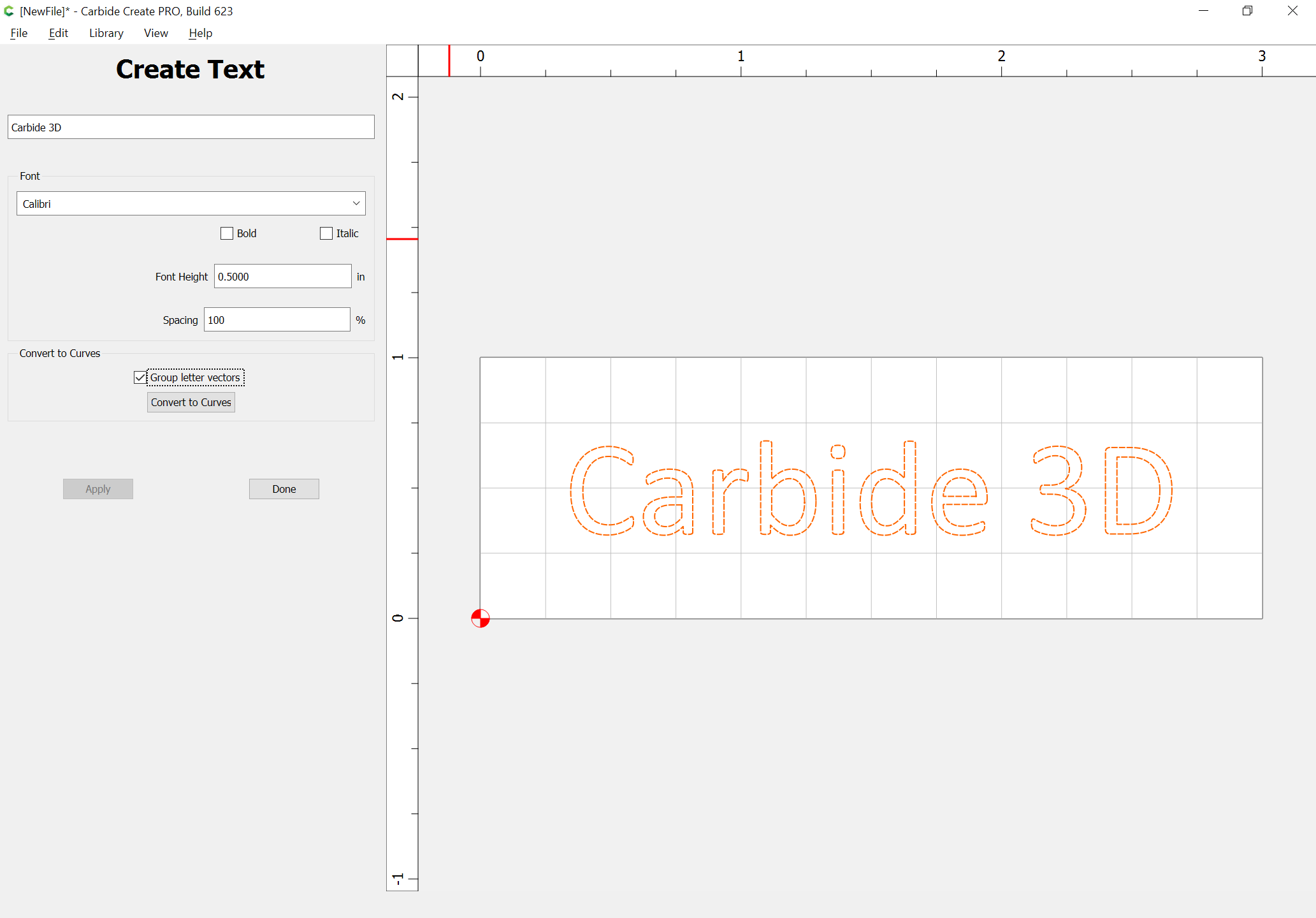Image resolution: width=1316 pixels, height=918 pixels.
Task: Click the red marker on the vertical ruler
Action: tap(401, 238)
